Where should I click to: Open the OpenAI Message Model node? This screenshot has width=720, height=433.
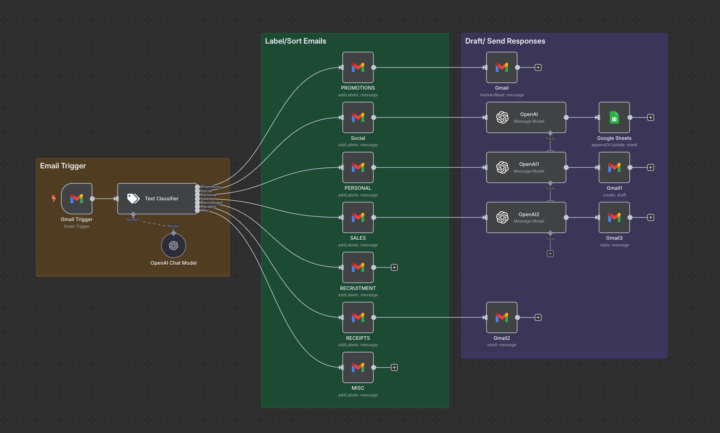tap(526, 118)
